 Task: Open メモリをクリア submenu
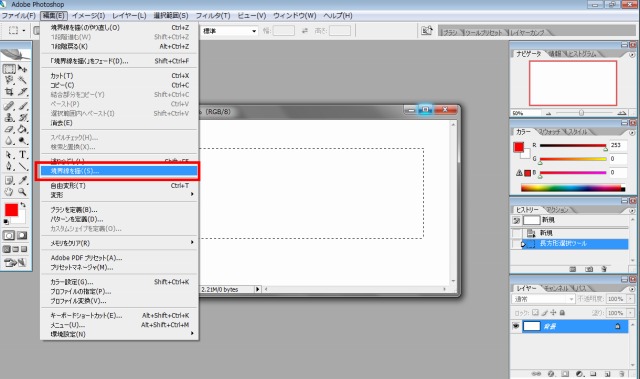pos(119,243)
